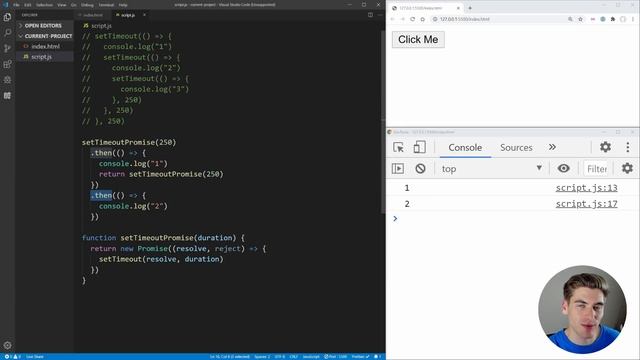Open the Help menu
Image resolution: width=640 pixels, height=360 pixels.
tap(123, 5)
